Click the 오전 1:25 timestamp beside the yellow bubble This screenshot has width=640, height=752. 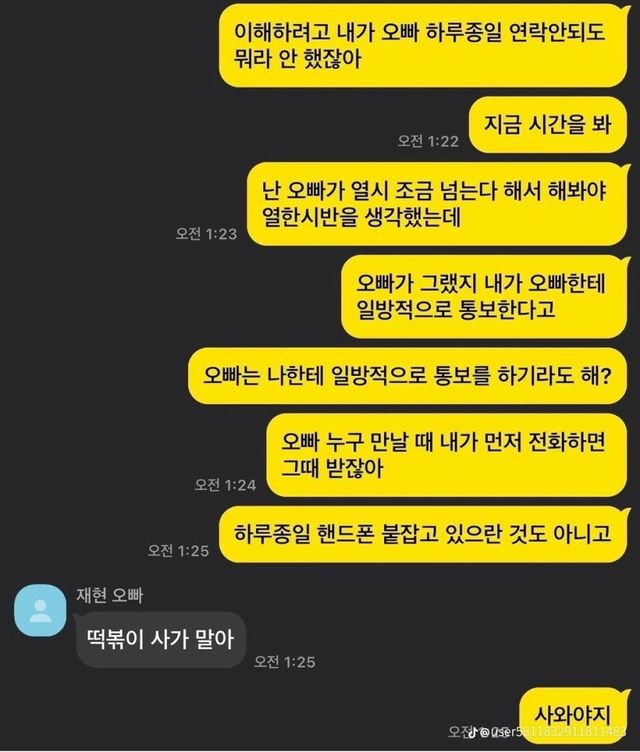178,551
